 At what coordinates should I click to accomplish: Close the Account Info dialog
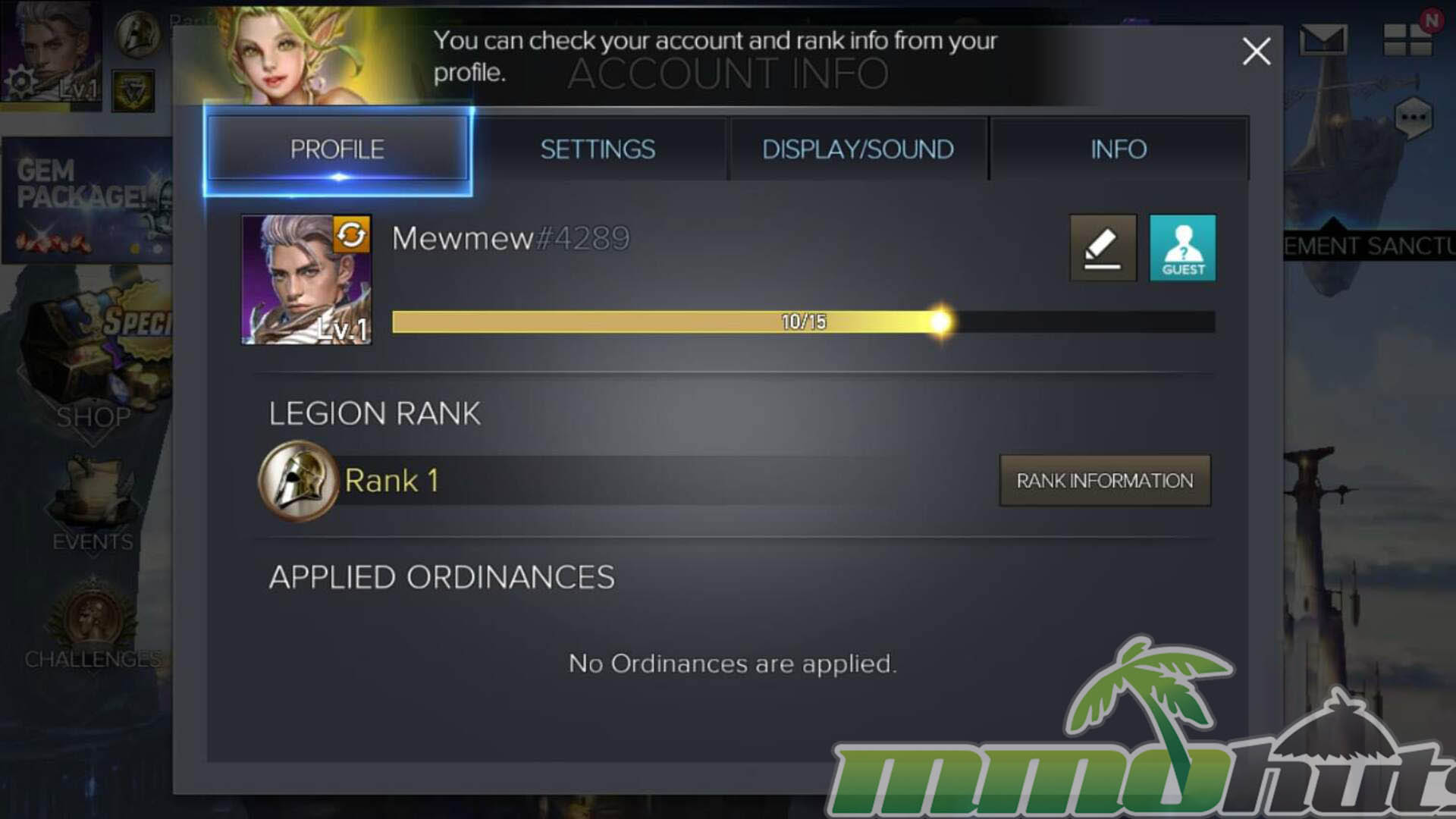pos(1257,52)
